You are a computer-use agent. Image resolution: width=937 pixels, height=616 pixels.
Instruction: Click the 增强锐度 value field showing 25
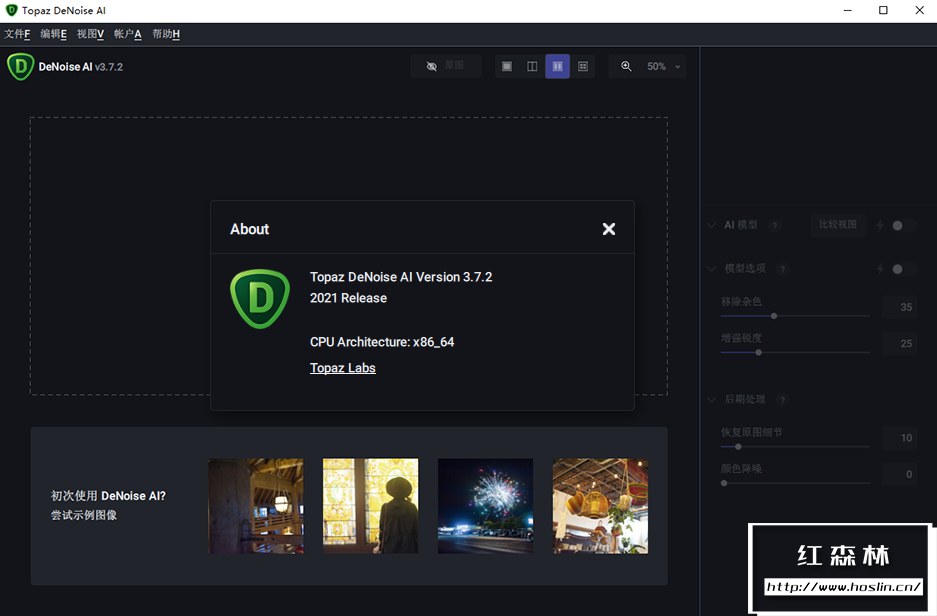(x=899, y=344)
